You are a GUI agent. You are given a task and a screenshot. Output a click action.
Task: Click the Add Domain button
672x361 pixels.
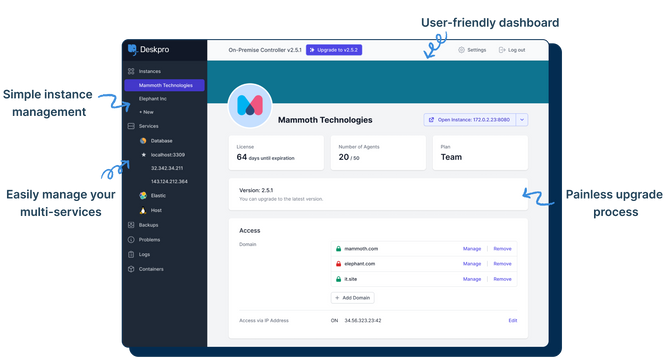pos(352,298)
